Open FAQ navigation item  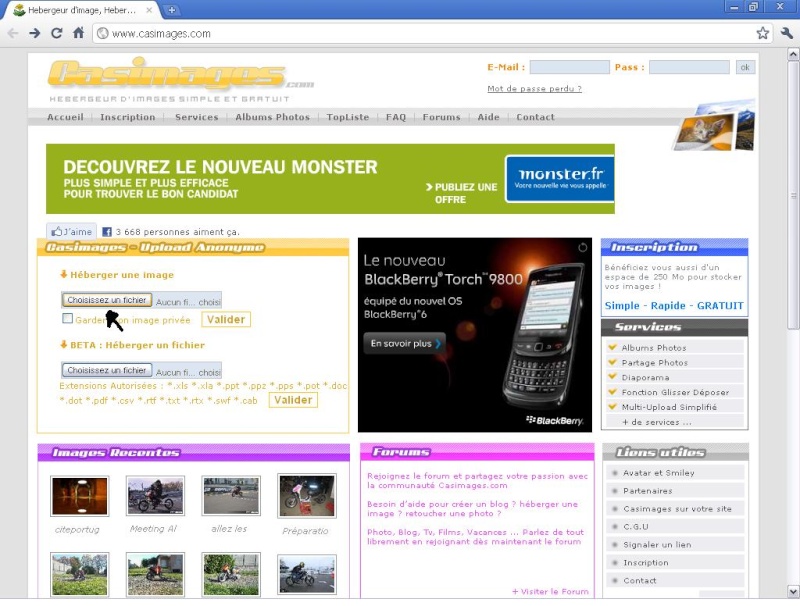(396, 117)
